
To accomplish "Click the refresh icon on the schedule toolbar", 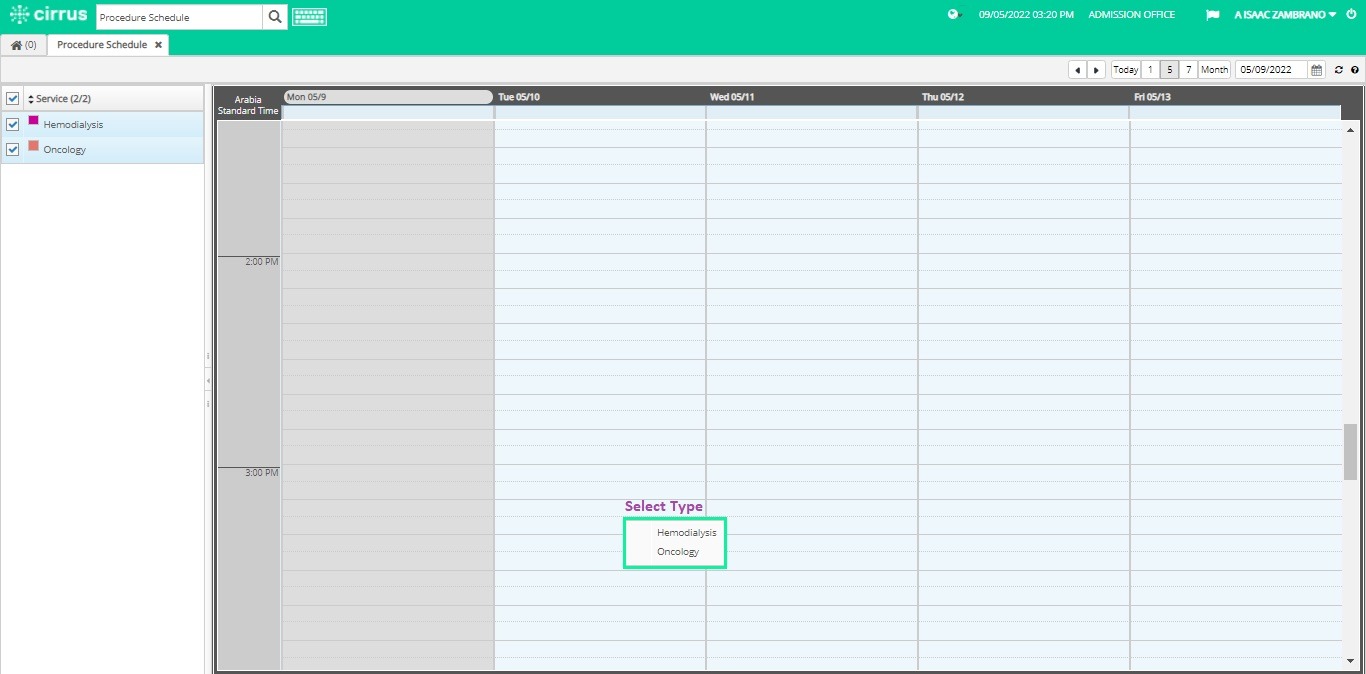I will click(1339, 69).
